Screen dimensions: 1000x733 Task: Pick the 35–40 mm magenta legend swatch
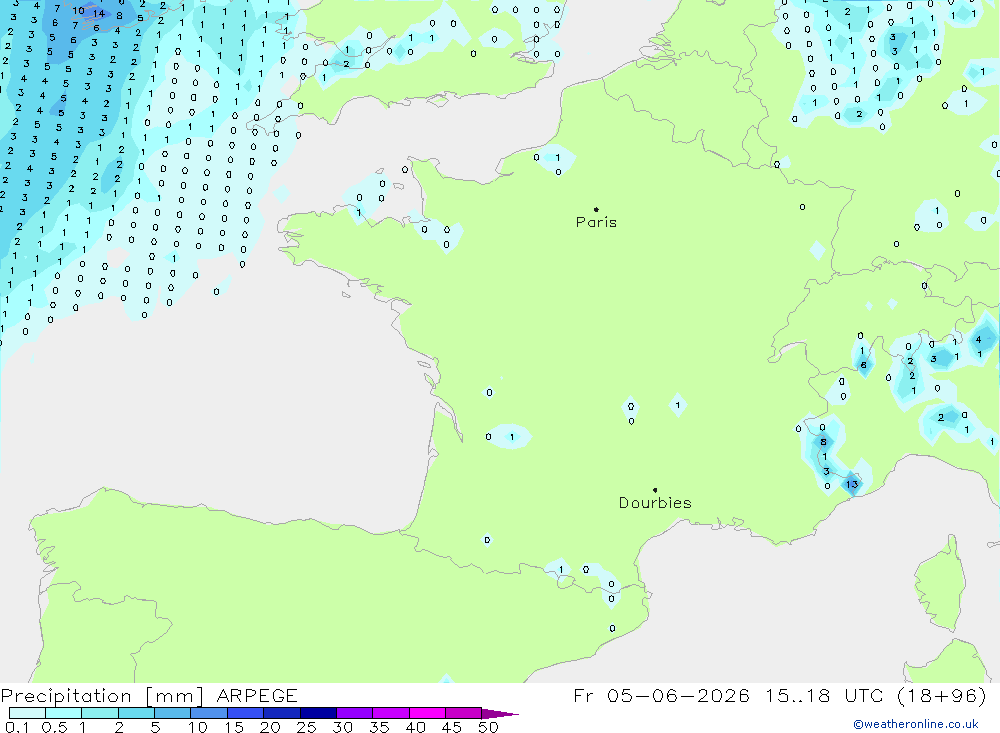click(x=391, y=713)
